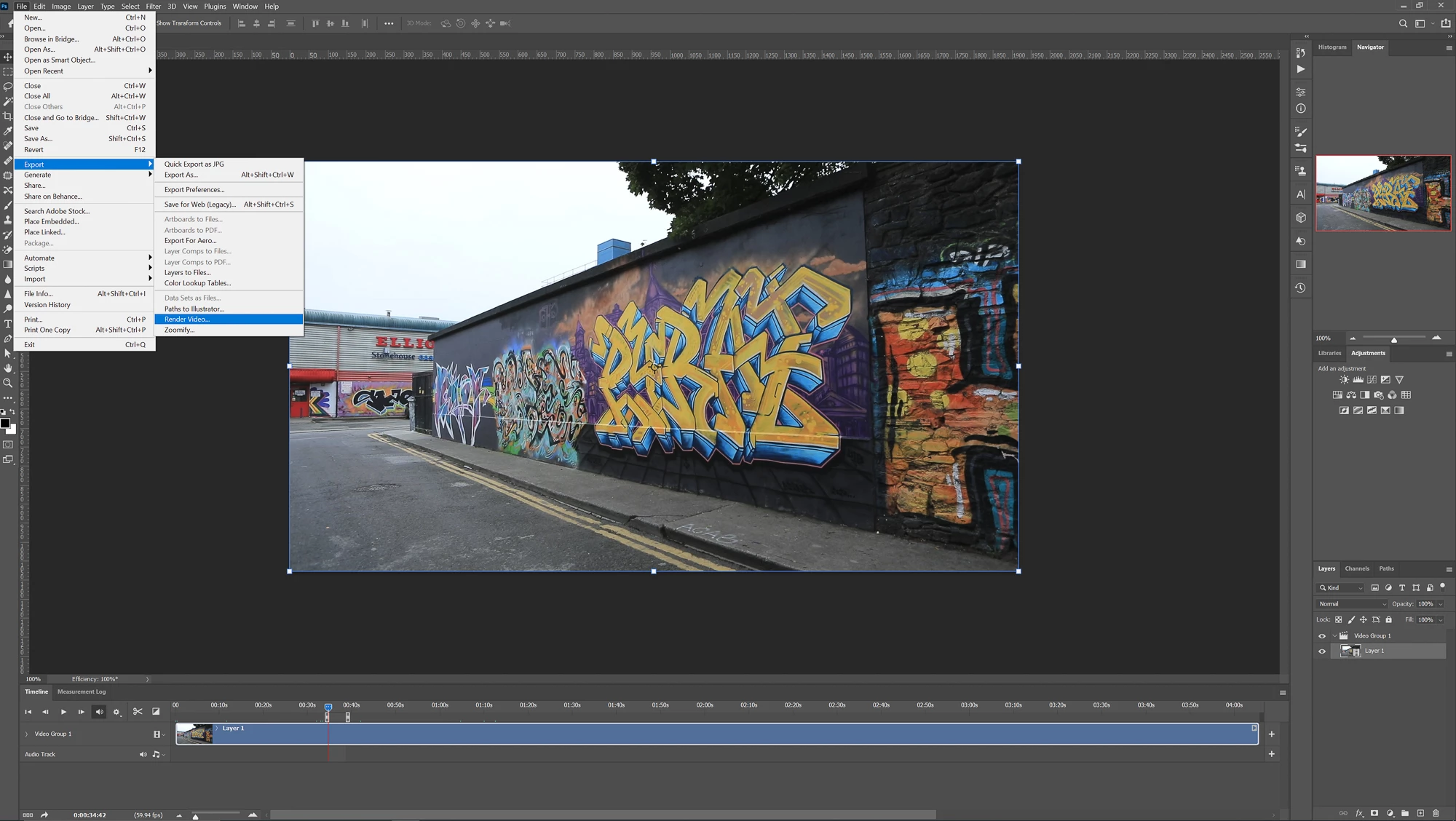Add a layer mask from Layers footer
This screenshot has width=1456, height=821.
click(x=1374, y=813)
